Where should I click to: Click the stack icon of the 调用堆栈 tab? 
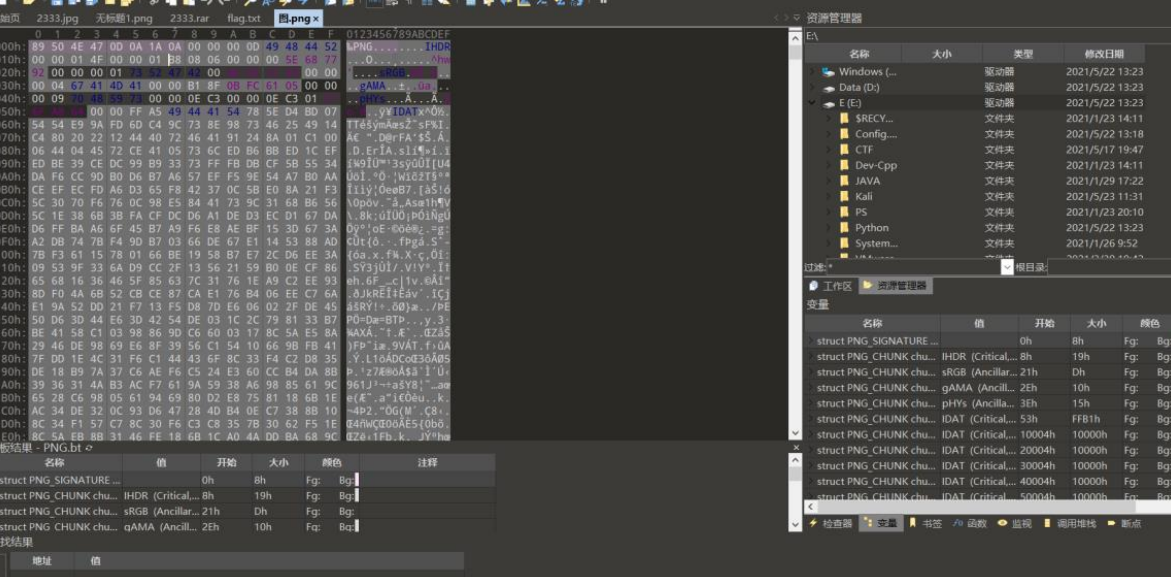1047,523
